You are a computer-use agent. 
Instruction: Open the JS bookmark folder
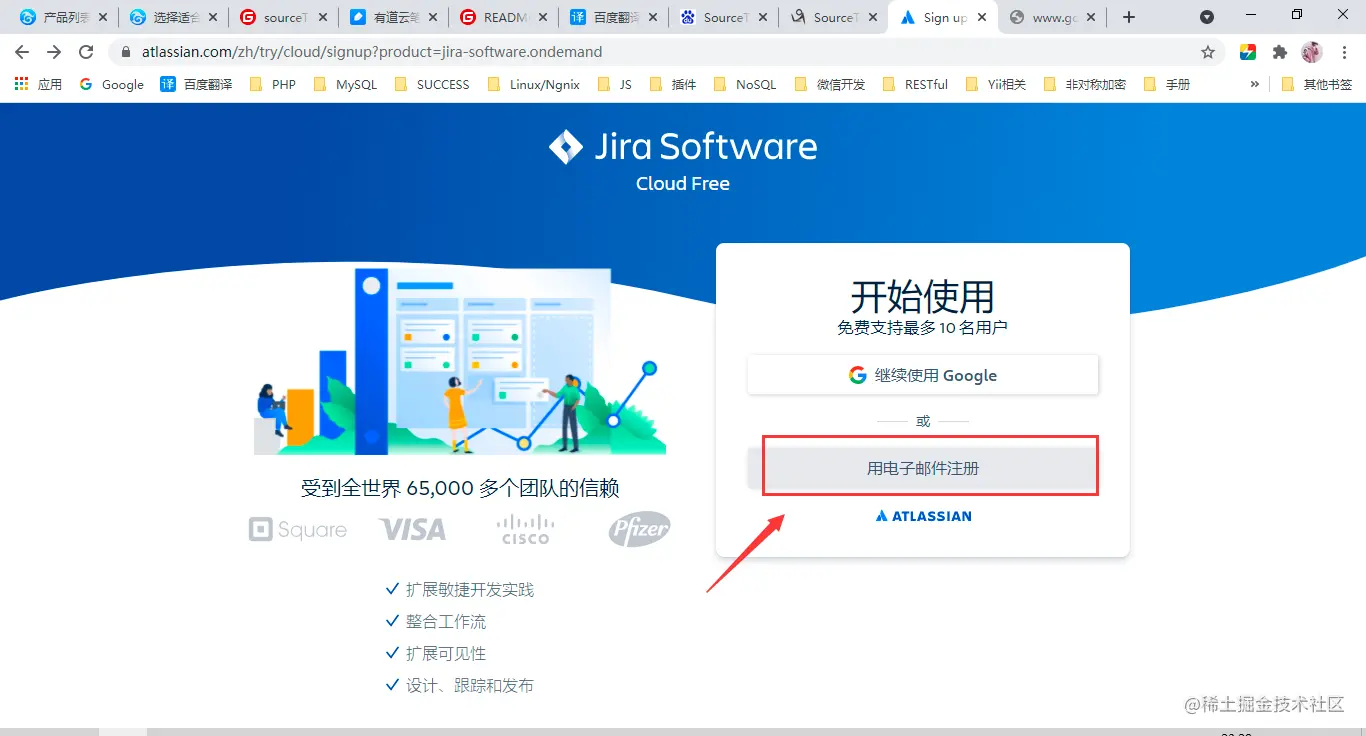tap(615, 85)
